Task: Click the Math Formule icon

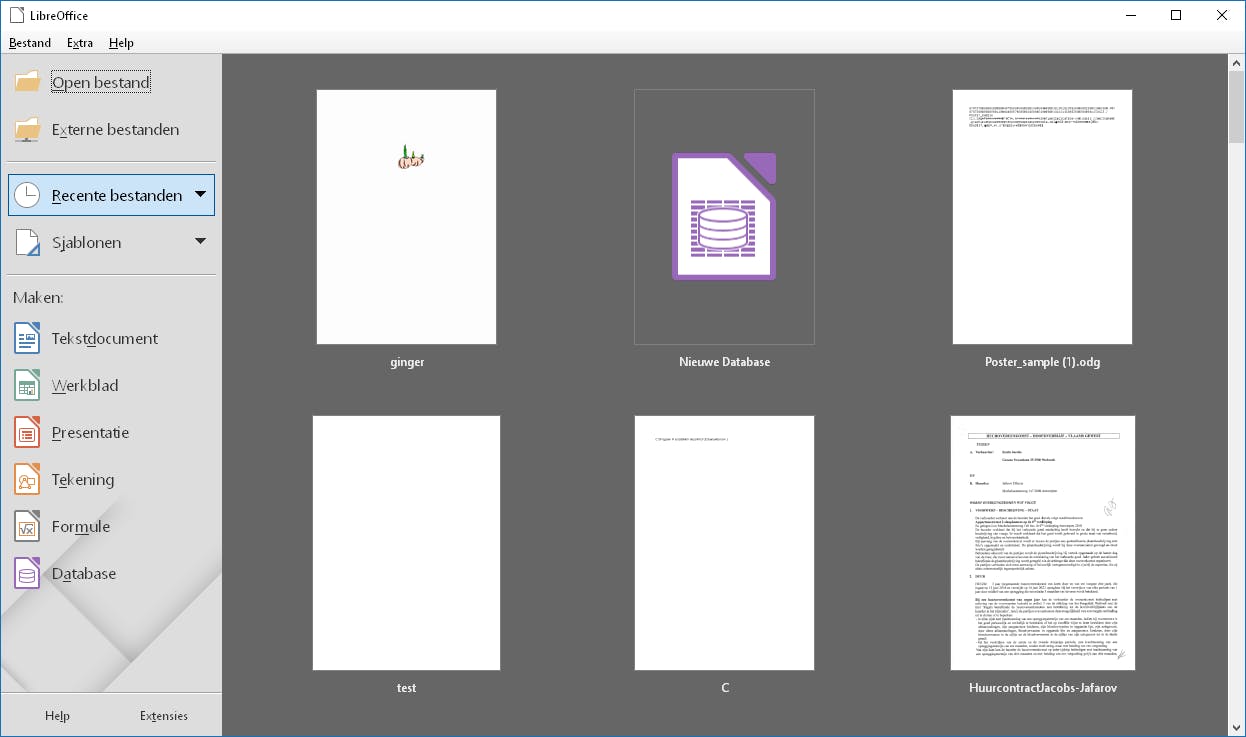Action: click(27, 526)
